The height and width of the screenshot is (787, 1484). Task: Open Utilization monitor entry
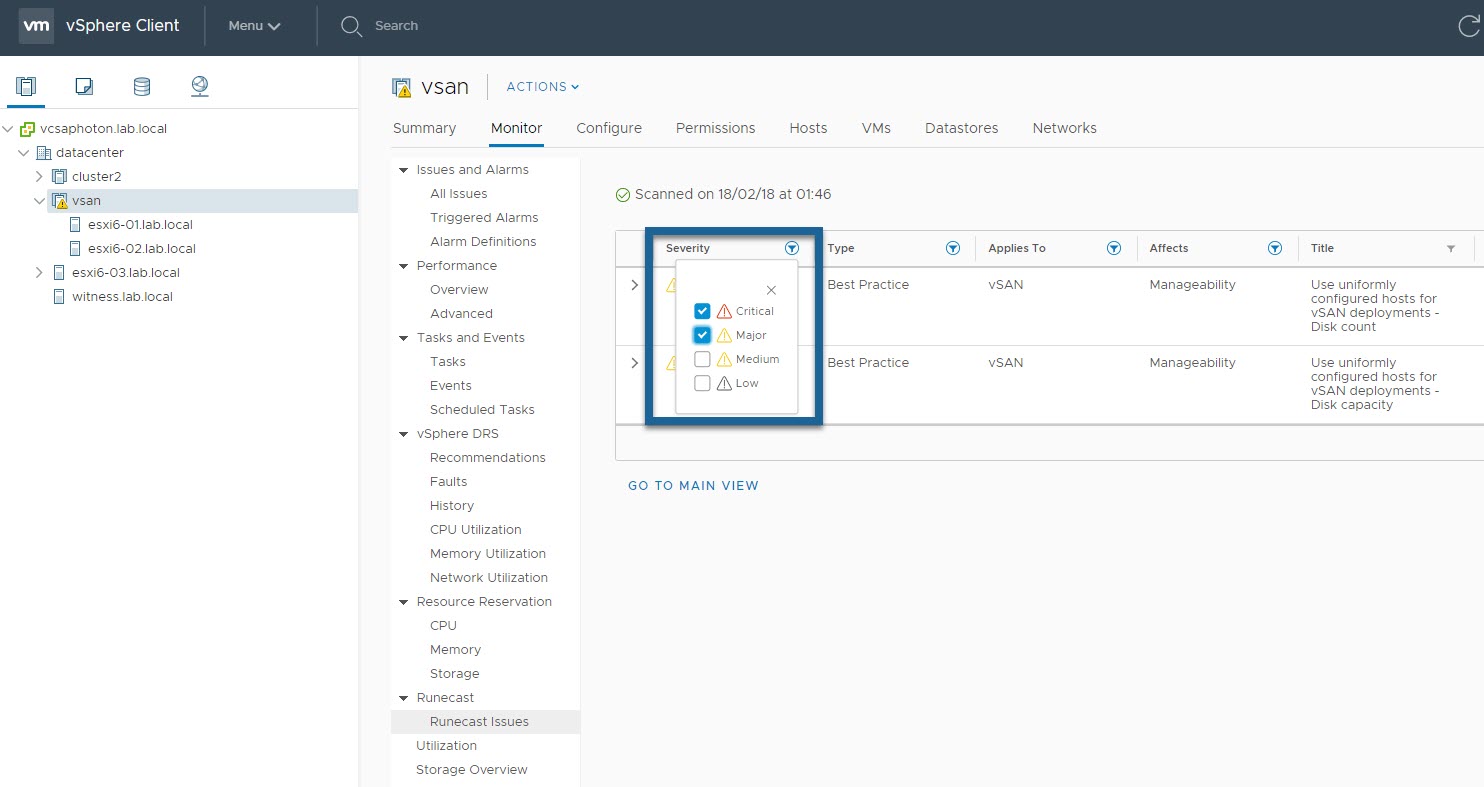tap(446, 746)
